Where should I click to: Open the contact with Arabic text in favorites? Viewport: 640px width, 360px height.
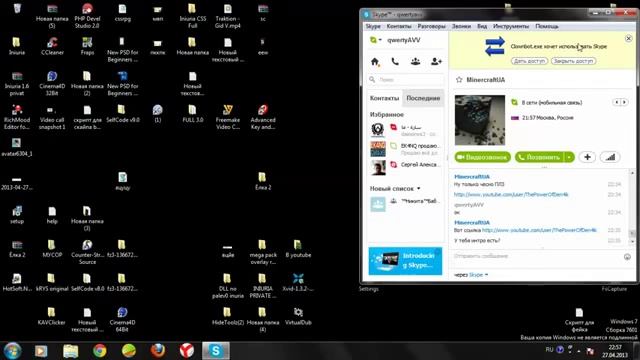click(405, 130)
